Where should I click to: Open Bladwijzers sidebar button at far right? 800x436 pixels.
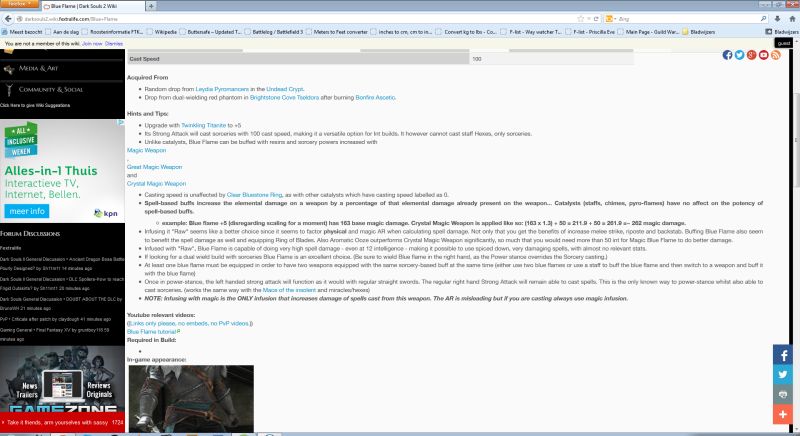pyautogui.click(x=782, y=32)
